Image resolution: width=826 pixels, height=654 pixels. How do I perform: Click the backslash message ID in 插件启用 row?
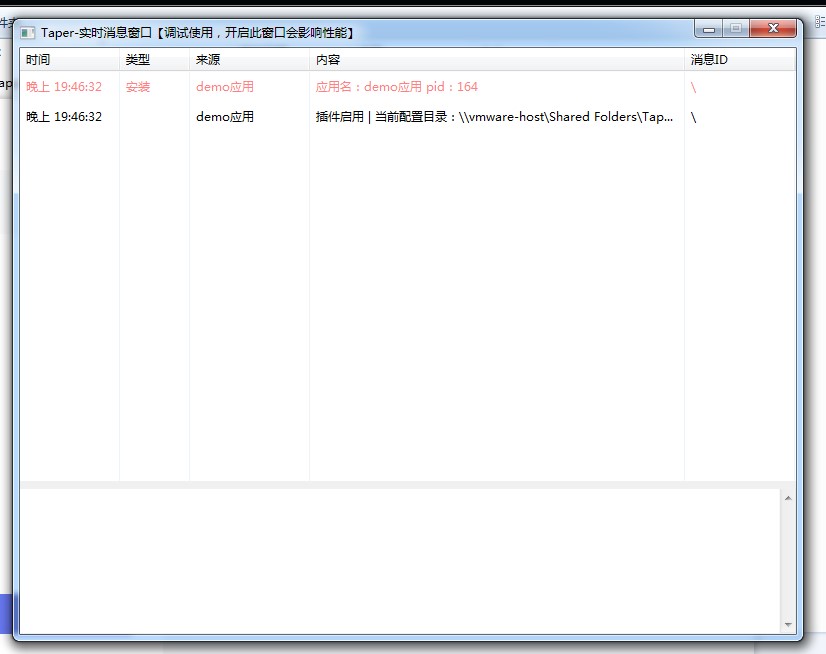click(693, 117)
